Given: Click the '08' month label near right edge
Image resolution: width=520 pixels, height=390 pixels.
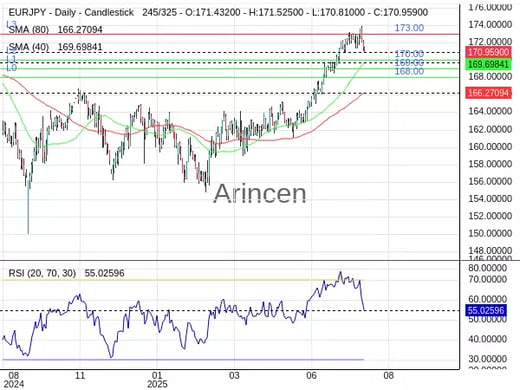Looking at the screenshot, I should 388,376.
